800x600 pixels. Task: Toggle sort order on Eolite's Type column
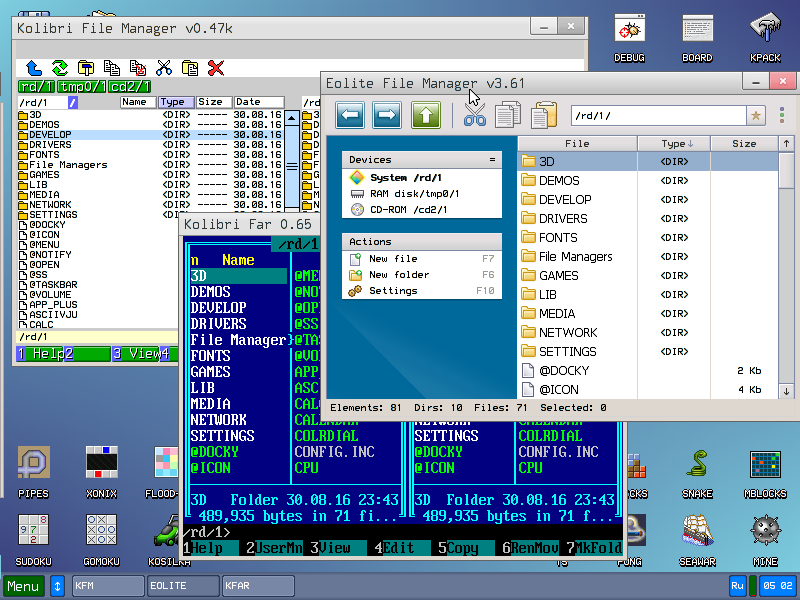coord(674,144)
